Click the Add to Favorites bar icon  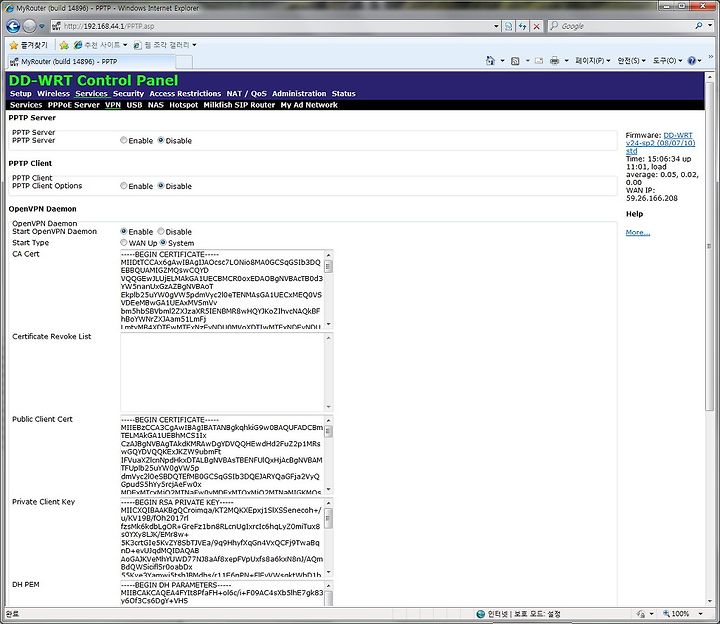pyautogui.click(x=64, y=45)
